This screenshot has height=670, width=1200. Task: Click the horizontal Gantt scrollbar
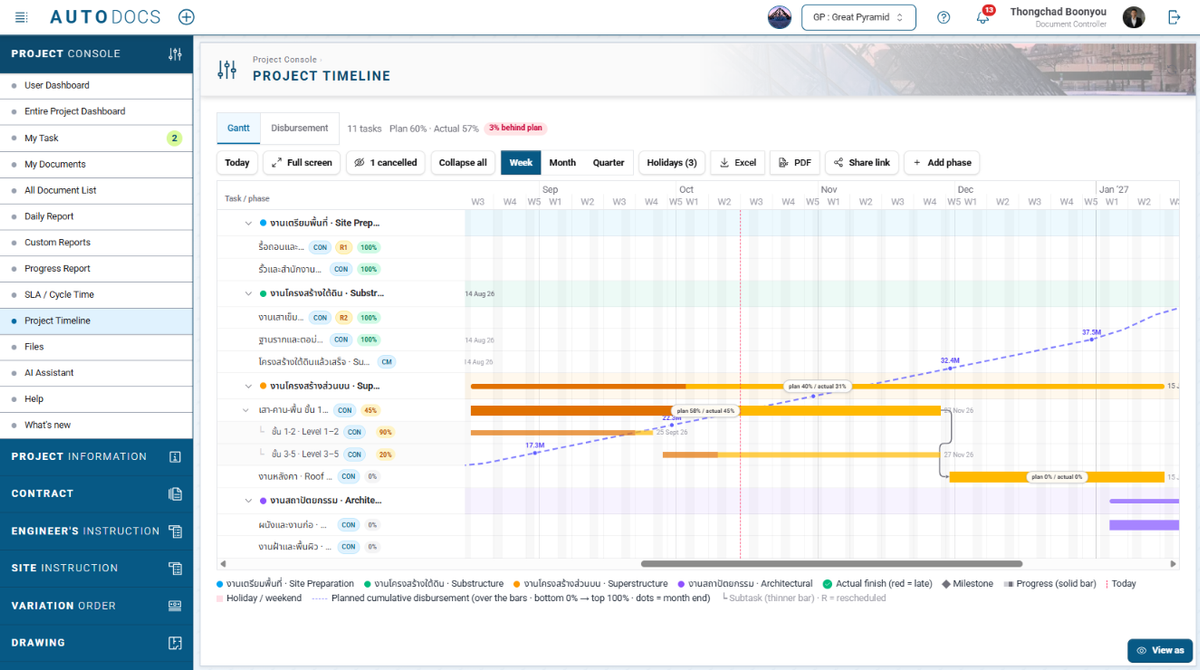click(x=831, y=564)
